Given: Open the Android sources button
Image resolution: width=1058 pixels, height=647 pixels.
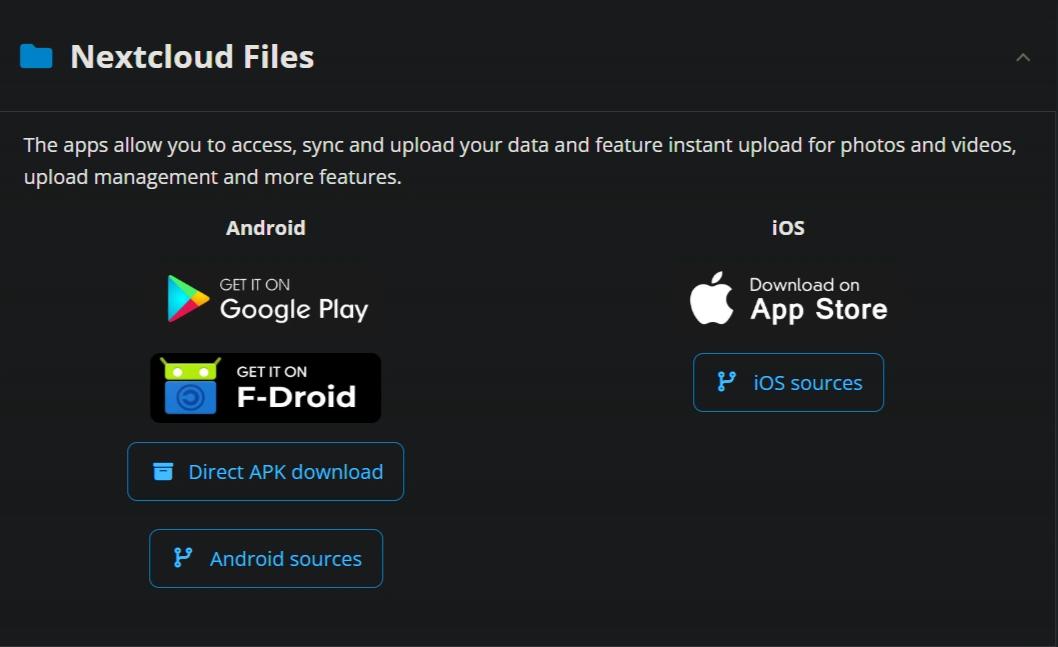Looking at the screenshot, I should click(x=266, y=559).
